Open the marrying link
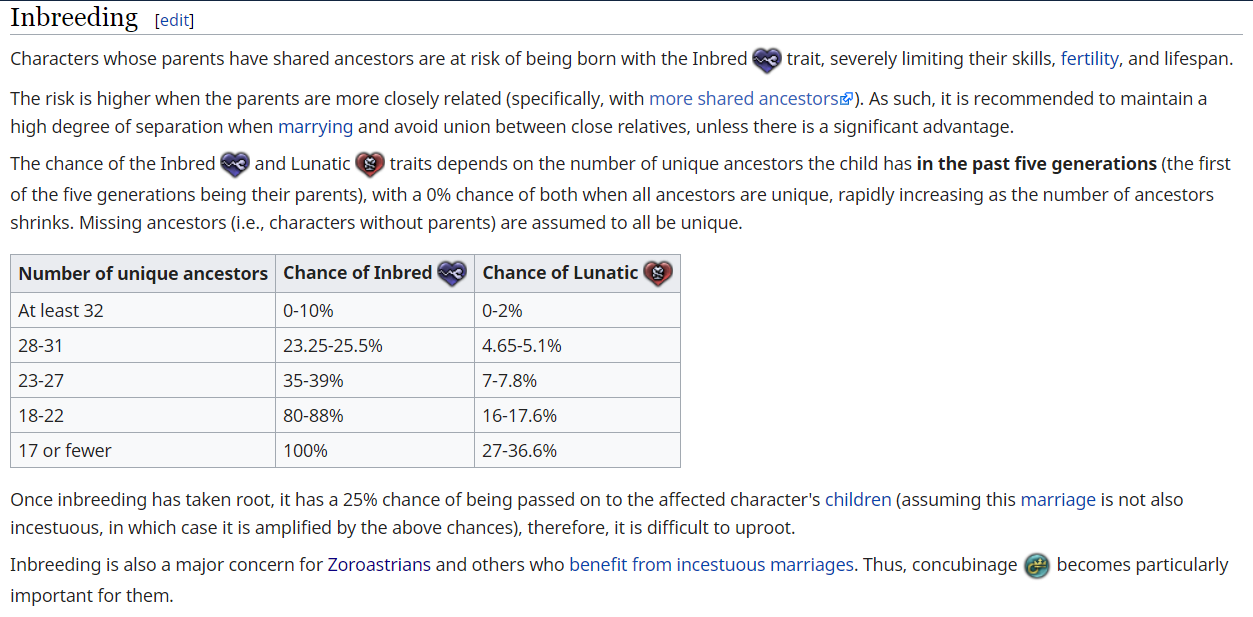 [x=315, y=127]
